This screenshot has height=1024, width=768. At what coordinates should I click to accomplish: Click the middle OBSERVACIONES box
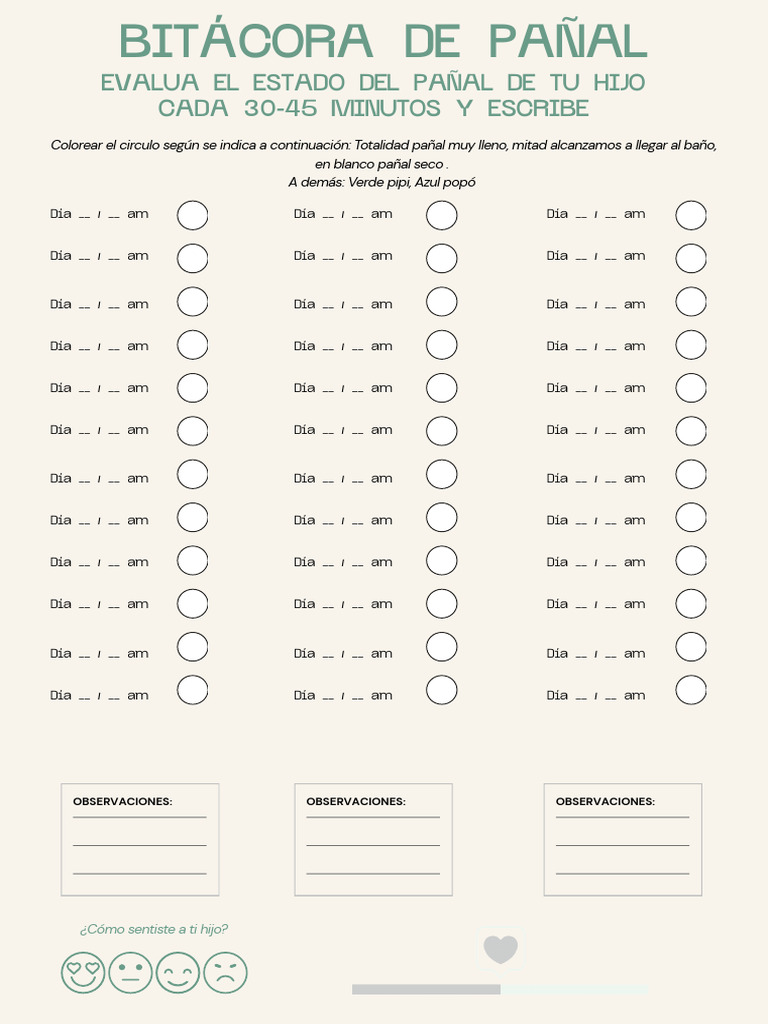coord(374,840)
